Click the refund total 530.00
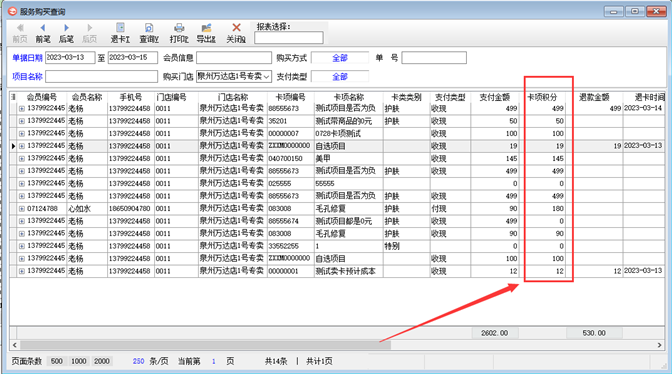This screenshot has width=672, height=374. pos(594,333)
